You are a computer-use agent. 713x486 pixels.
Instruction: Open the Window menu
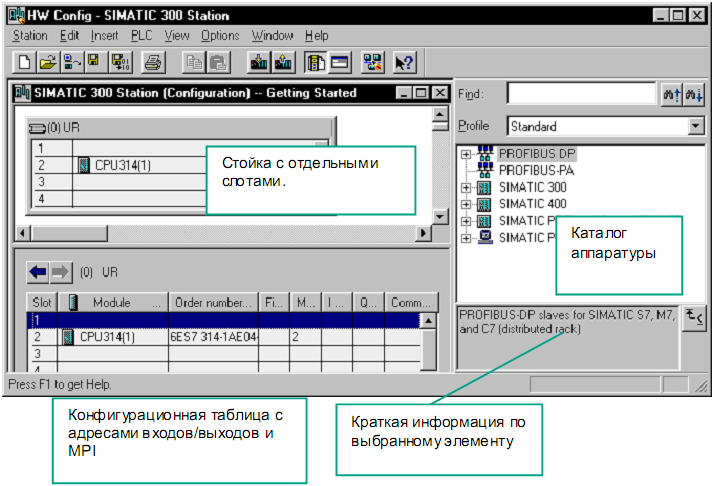(272, 36)
